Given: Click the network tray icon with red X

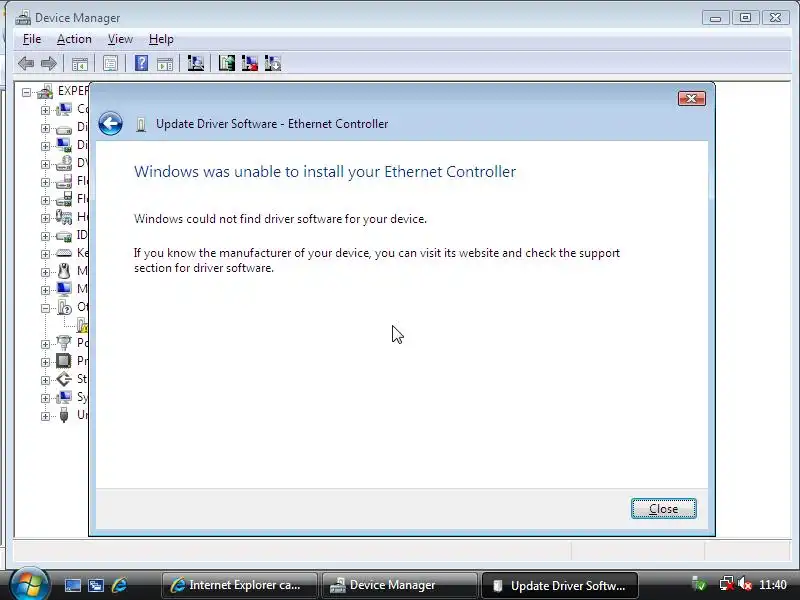Looking at the screenshot, I should [726, 584].
